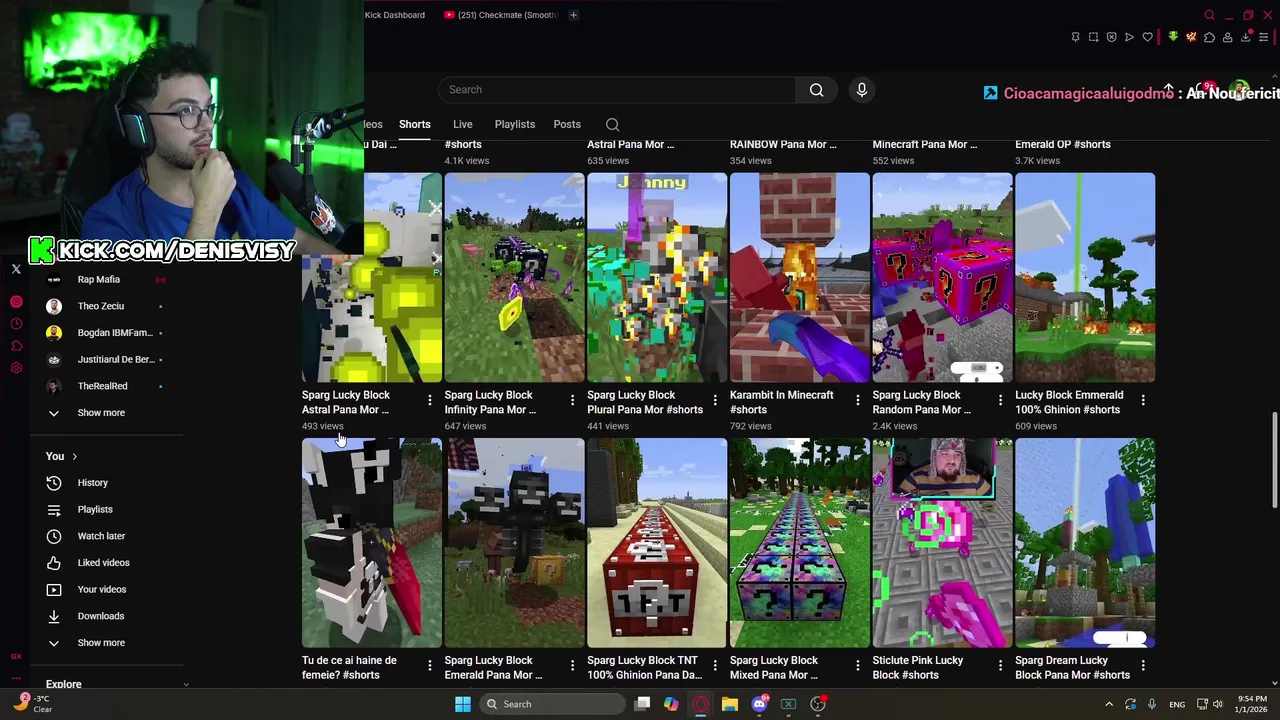The height and width of the screenshot is (720, 1280).
Task: Open Justitiarul De Ber subscription channel
Action: click(x=116, y=360)
